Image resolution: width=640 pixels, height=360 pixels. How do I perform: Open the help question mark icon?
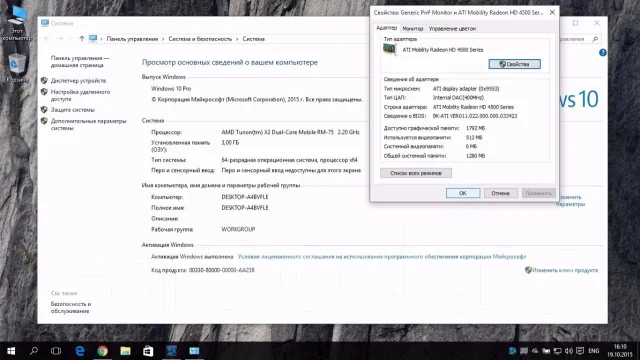click(602, 53)
